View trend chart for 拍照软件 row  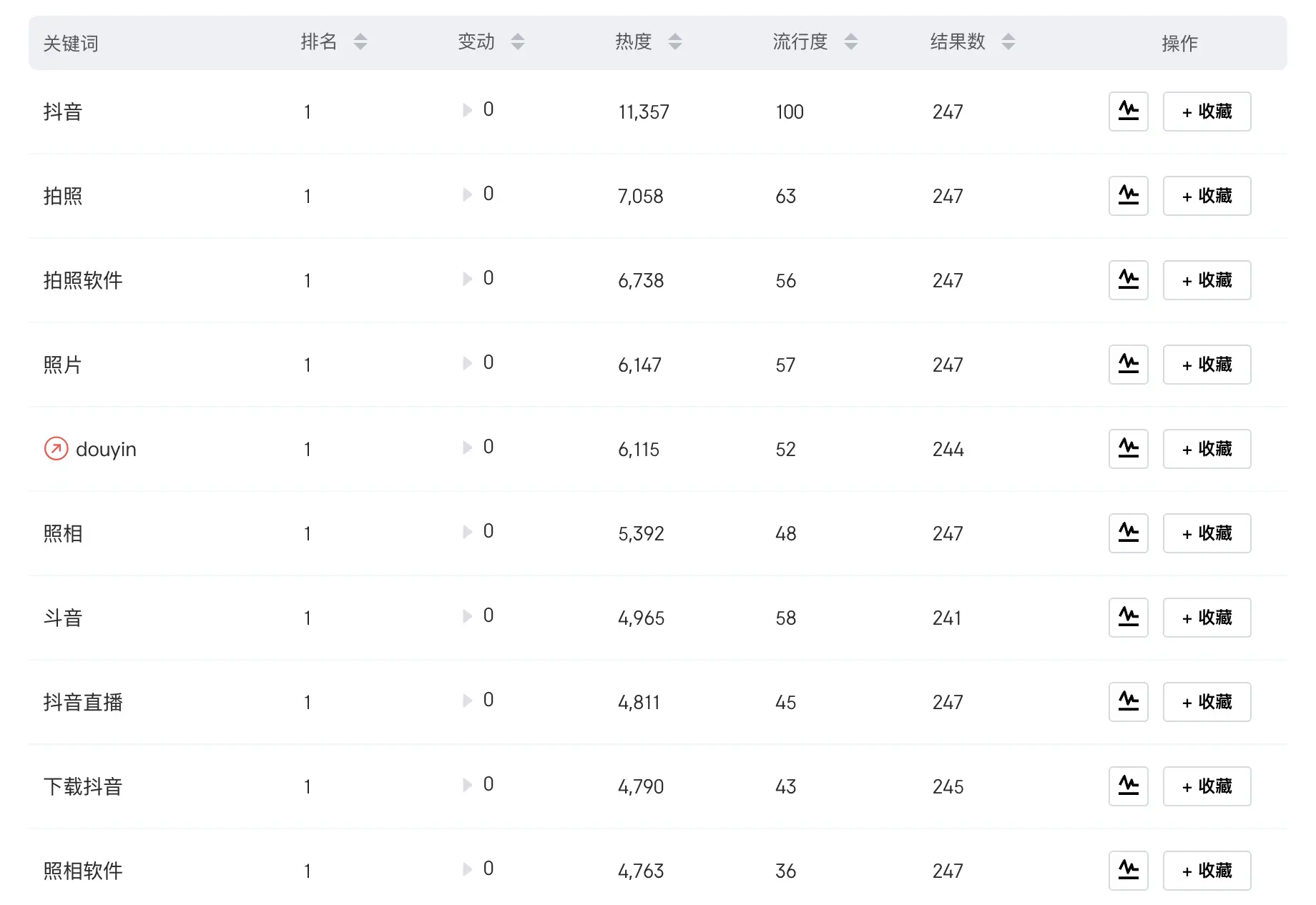[x=1128, y=280]
